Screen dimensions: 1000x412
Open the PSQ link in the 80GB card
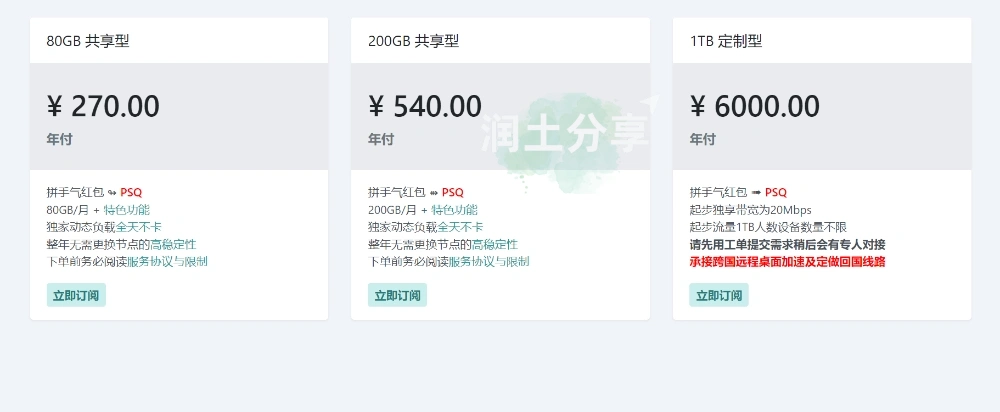click(x=131, y=192)
